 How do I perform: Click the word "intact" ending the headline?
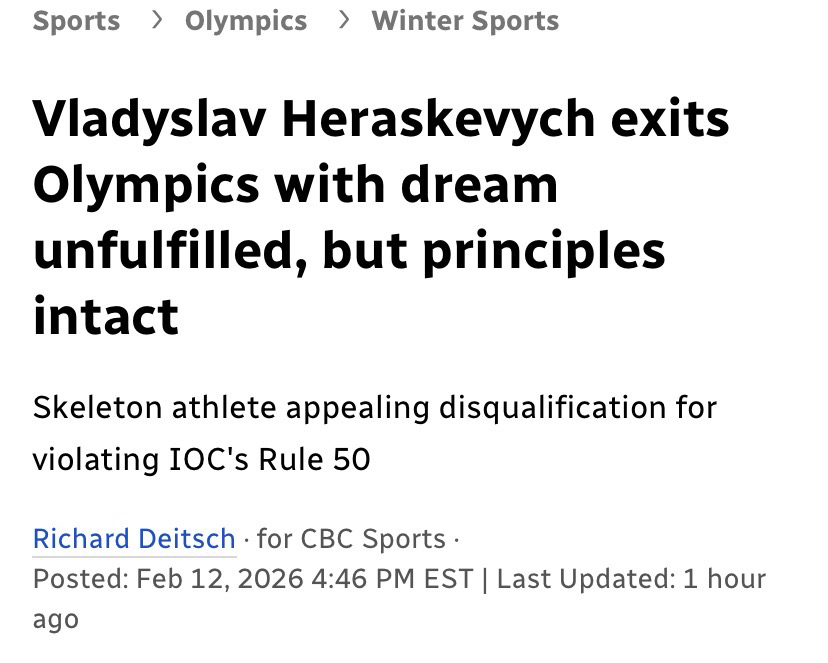(x=106, y=315)
